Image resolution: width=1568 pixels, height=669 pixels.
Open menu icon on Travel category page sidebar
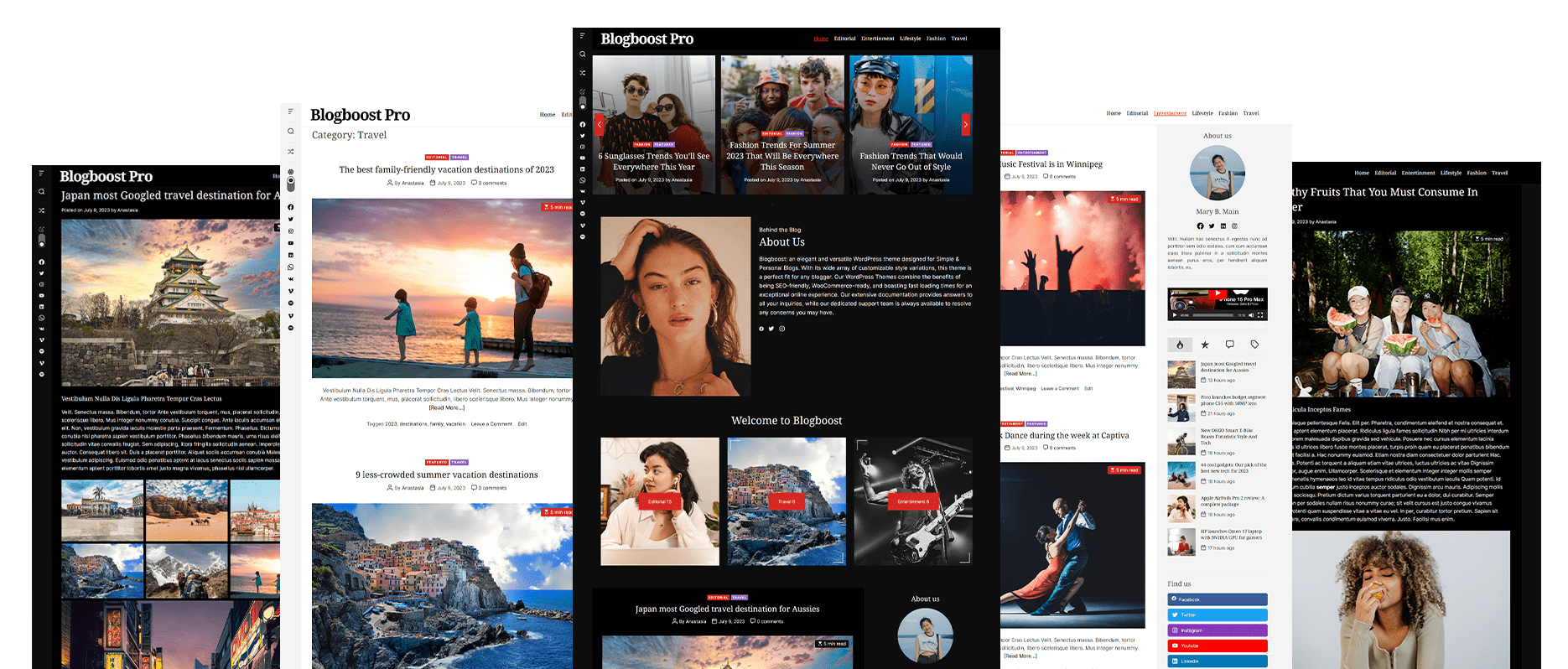290,111
